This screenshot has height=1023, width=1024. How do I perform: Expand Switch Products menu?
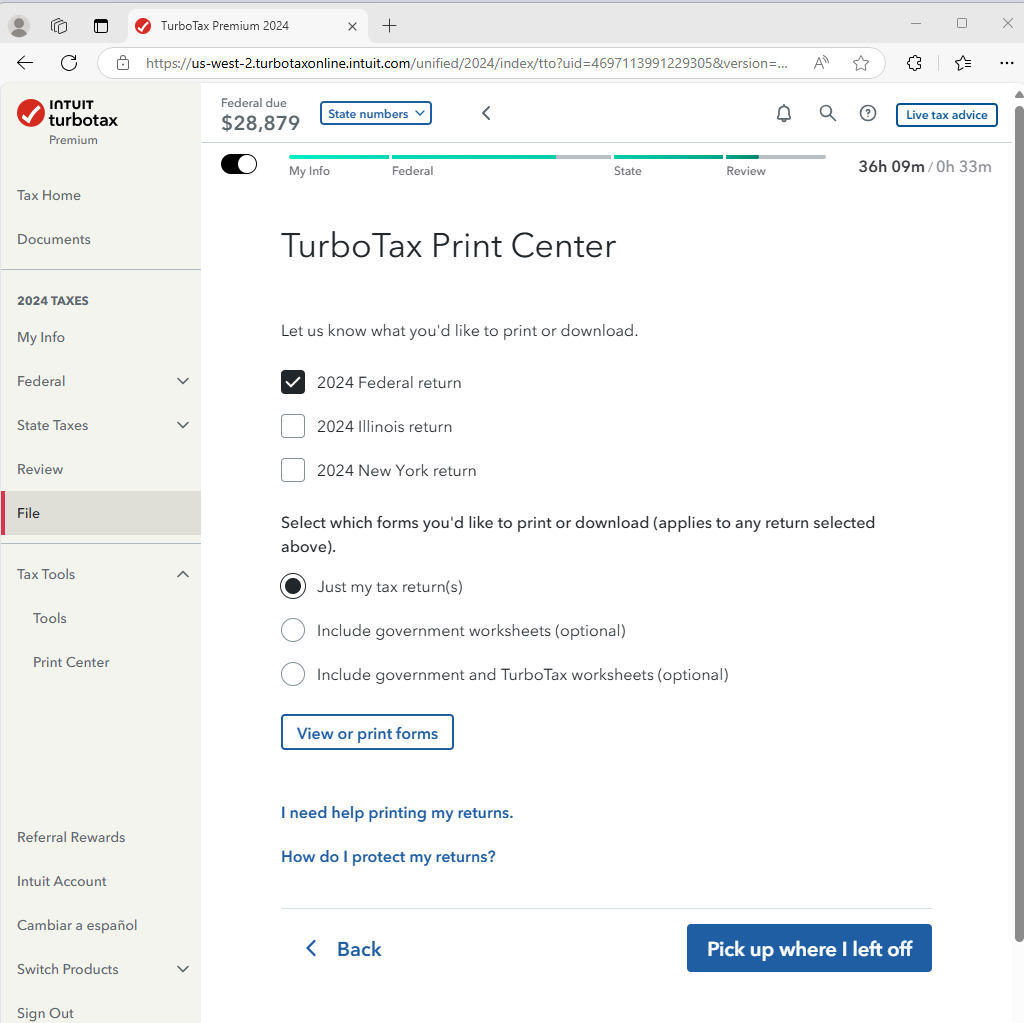pyautogui.click(x=183, y=969)
